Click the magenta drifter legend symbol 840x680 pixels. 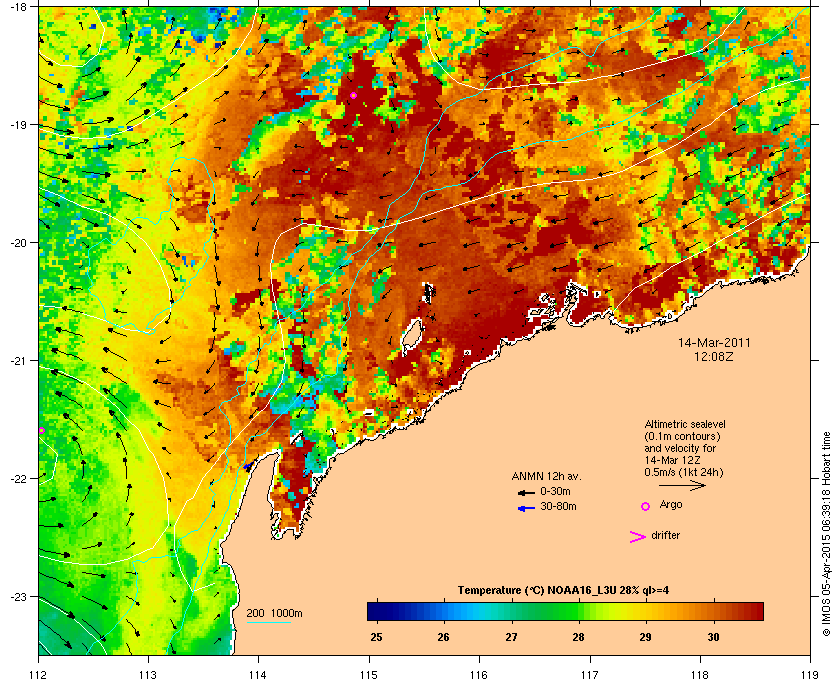click(638, 537)
